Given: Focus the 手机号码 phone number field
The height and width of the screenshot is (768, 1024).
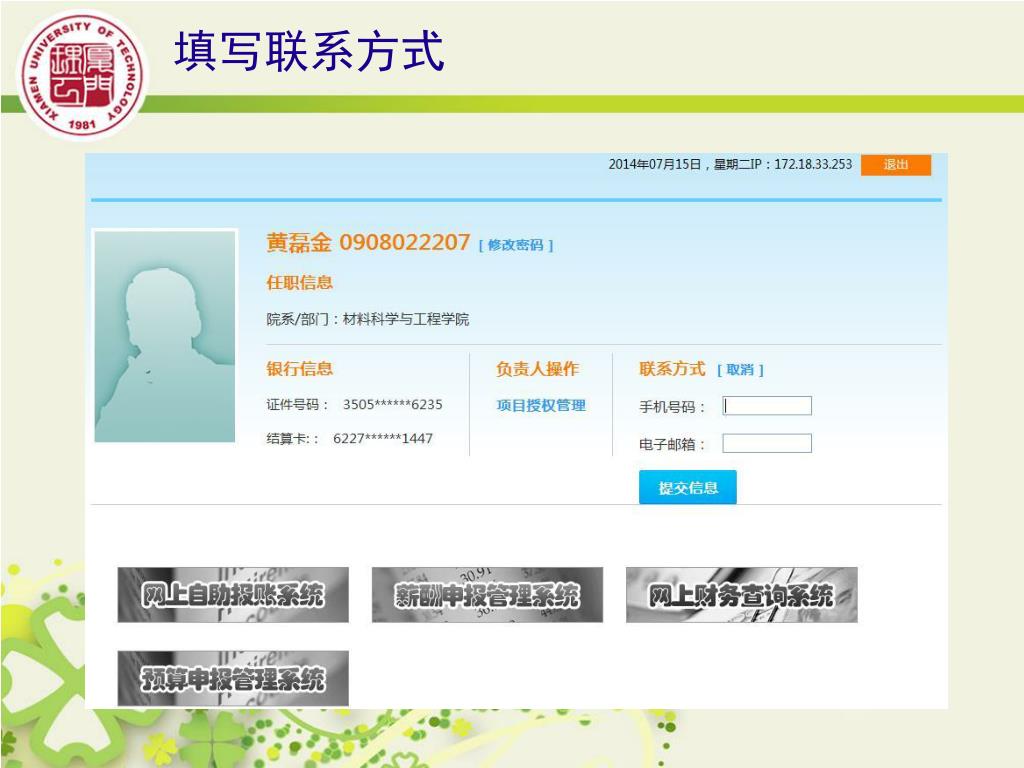Looking at the screenshot, I should coord(767,406).
